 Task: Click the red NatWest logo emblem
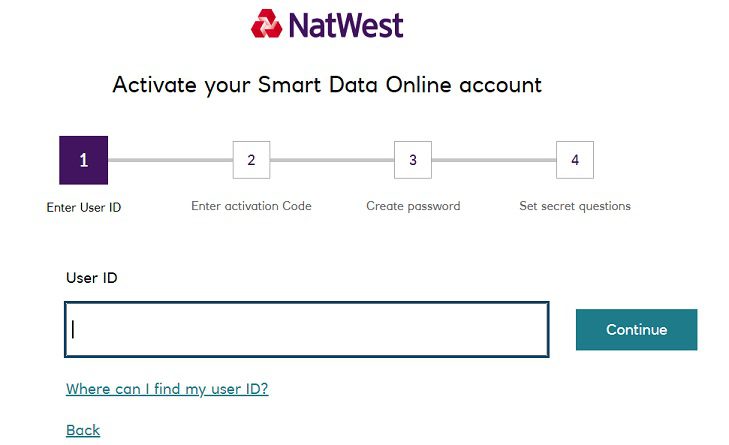(267, 23)
